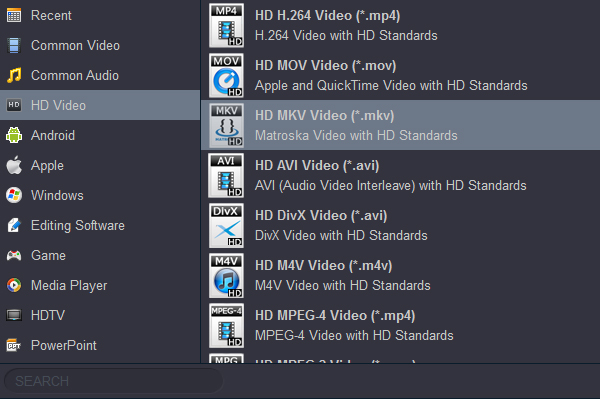Click the DivX HD format icon

pyautogui.click(x=226, y=226)
